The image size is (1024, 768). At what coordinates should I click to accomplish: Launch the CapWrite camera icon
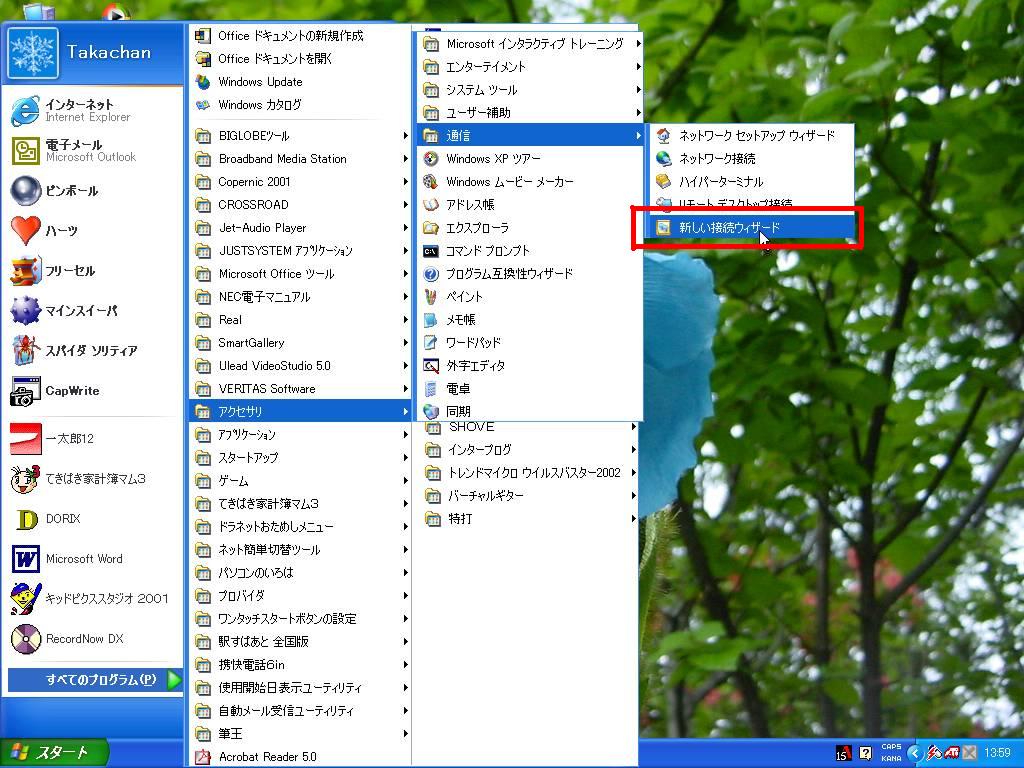coord(25,391)
